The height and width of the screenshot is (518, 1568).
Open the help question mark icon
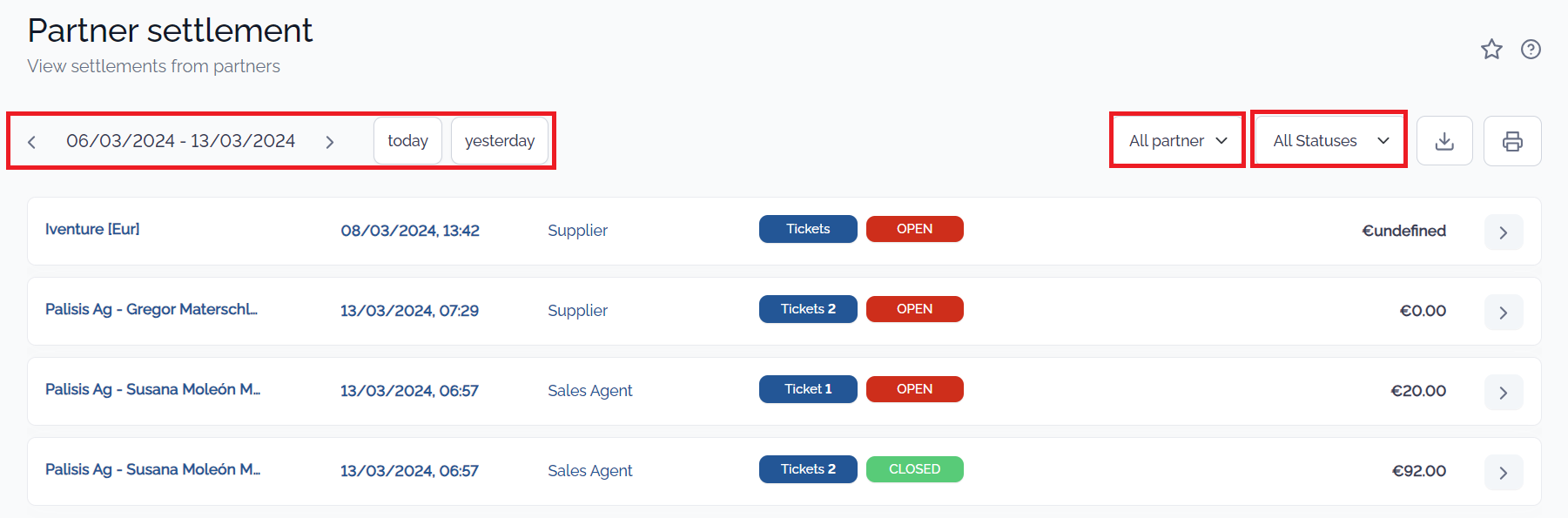(x=1531, y=50)
